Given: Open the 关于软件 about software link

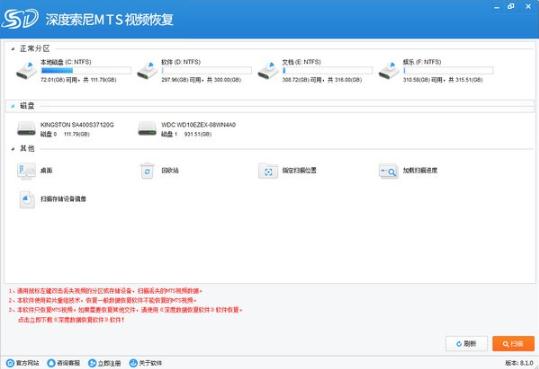Looking at the screenshot, I should click(145, 363).
